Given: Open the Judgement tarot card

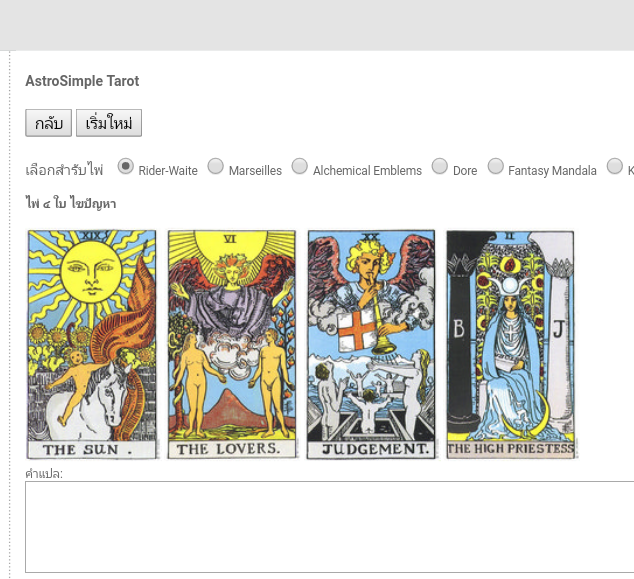Looking at the screenshot, I should [x=371, y=344].
